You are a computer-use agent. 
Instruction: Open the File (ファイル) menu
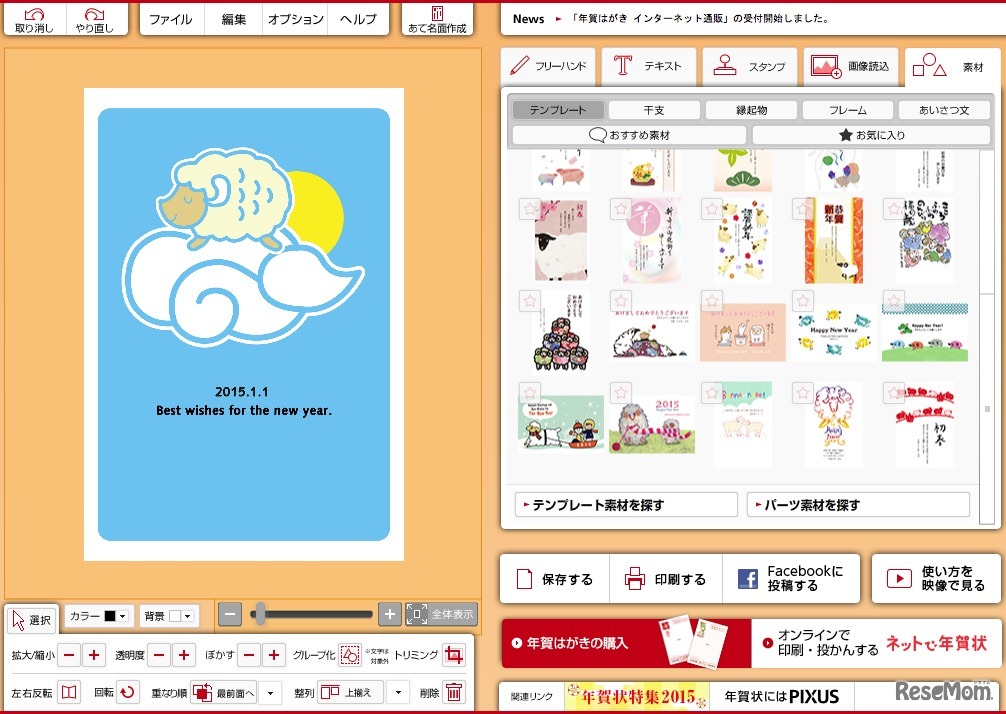coord(173,20)
